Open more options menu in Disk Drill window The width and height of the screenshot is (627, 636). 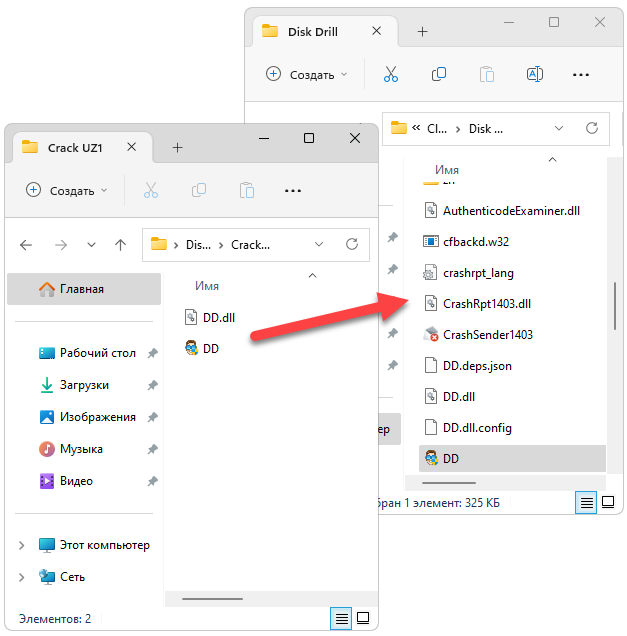(x=580, y=75)
